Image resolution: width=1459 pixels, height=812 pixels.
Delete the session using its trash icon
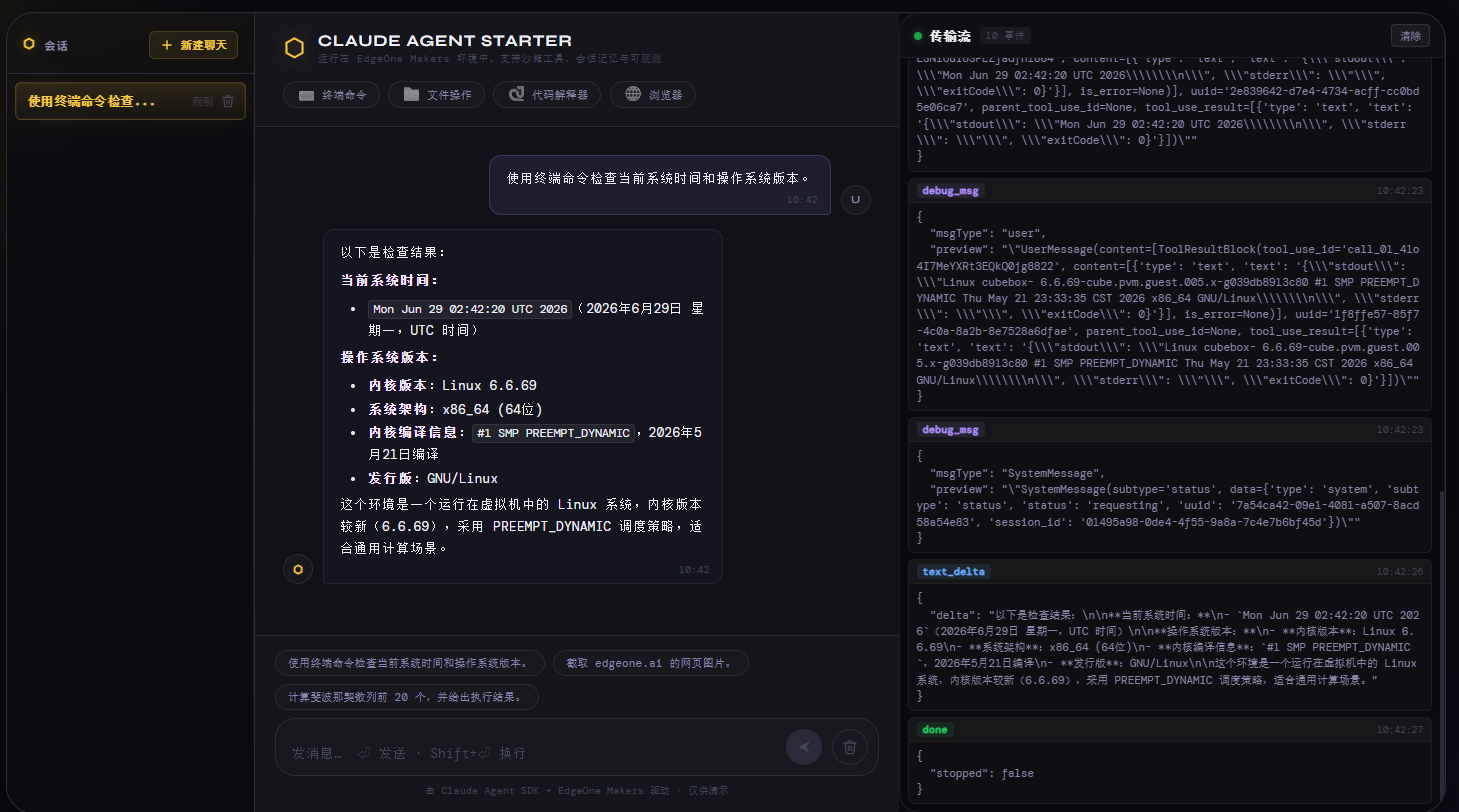click(x=228, y=101)
